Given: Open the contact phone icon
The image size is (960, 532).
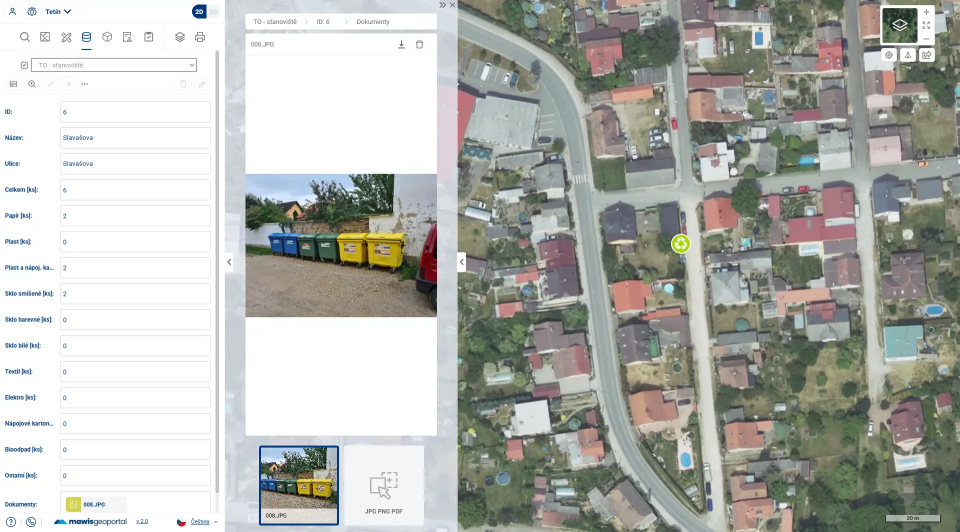Looking at the screenshot, I should point(31,521).
